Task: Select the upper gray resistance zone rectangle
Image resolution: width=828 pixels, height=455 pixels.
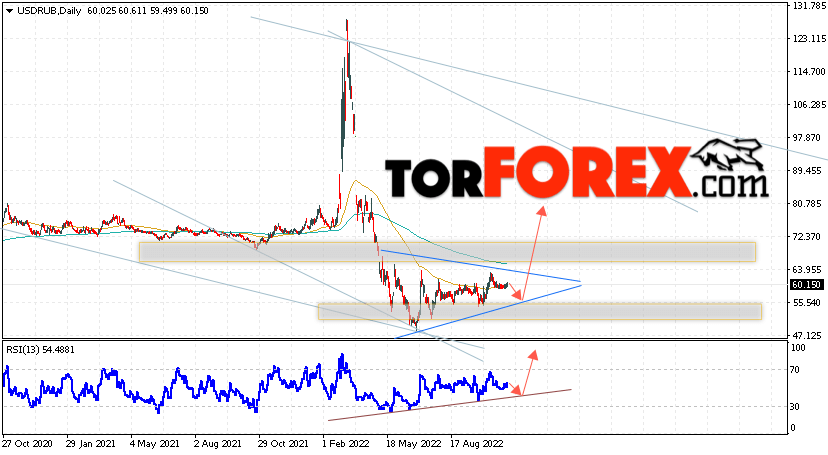Action: [x=447, y=252]
